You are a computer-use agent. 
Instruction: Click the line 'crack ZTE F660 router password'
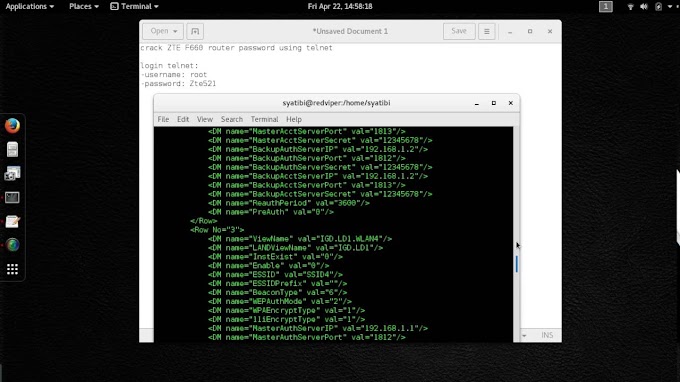click(x=236, y=48)
